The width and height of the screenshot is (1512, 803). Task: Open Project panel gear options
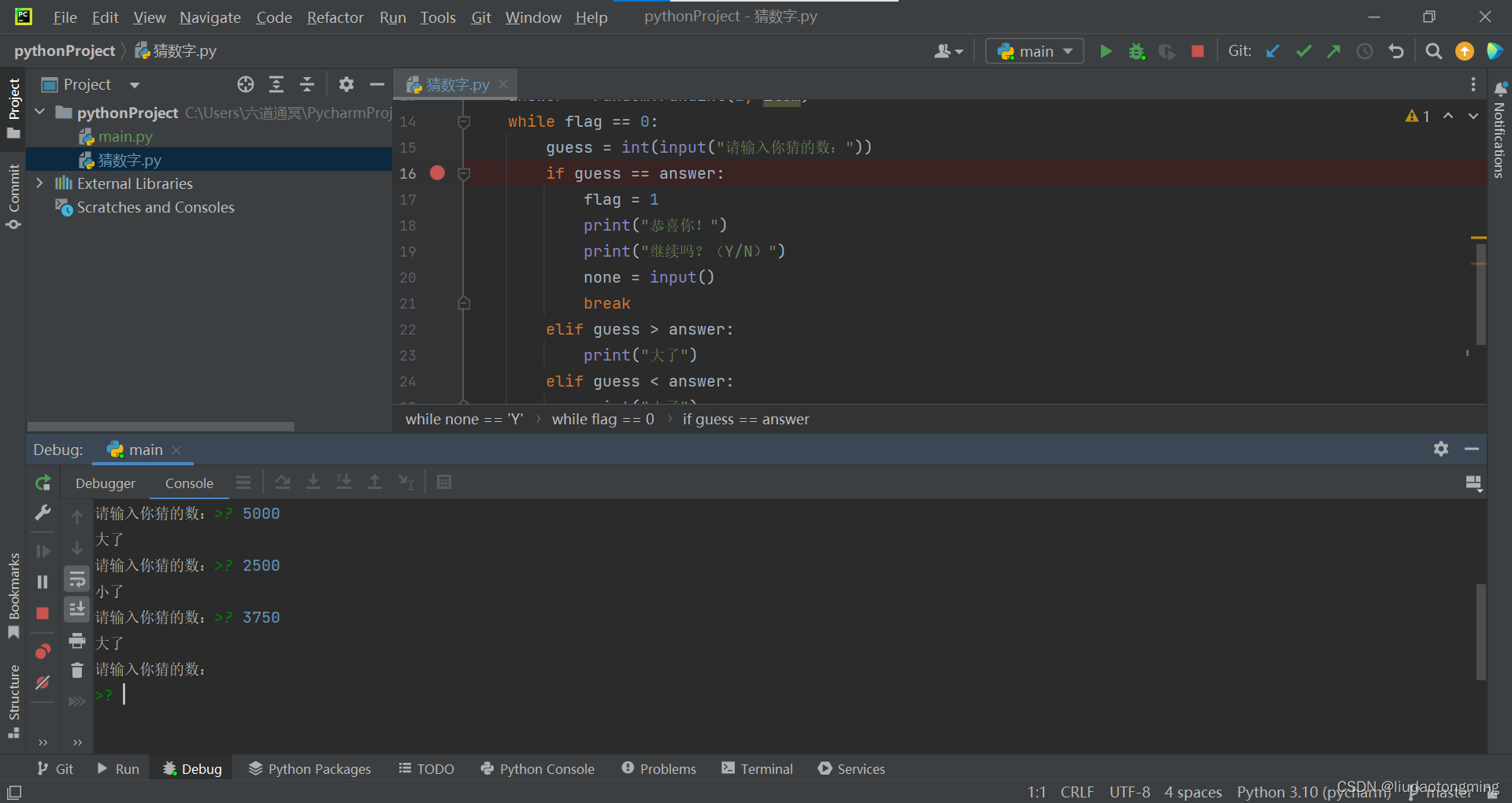click(x=346, y=84)
